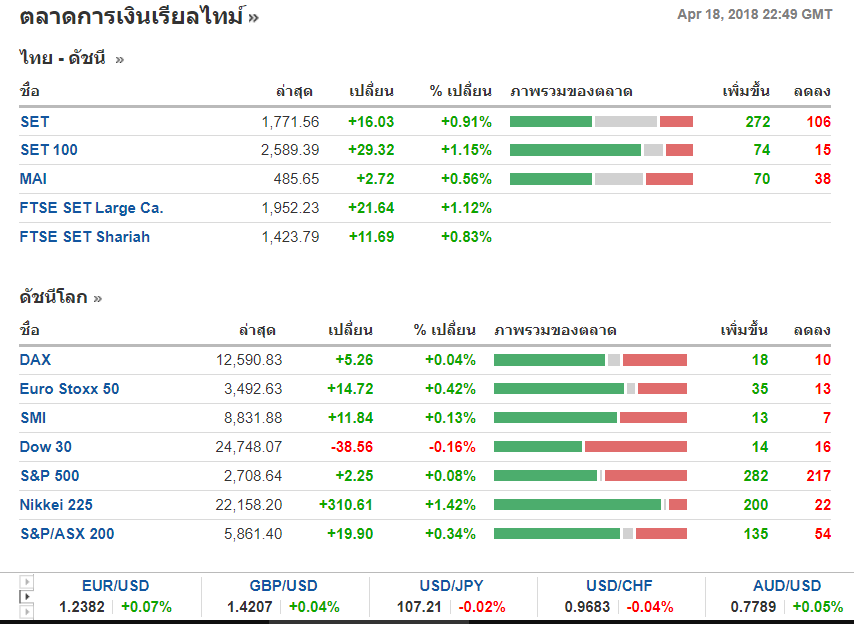
Task: Click the Dow 30 market overview bar
Action: (x=590, y=447)
